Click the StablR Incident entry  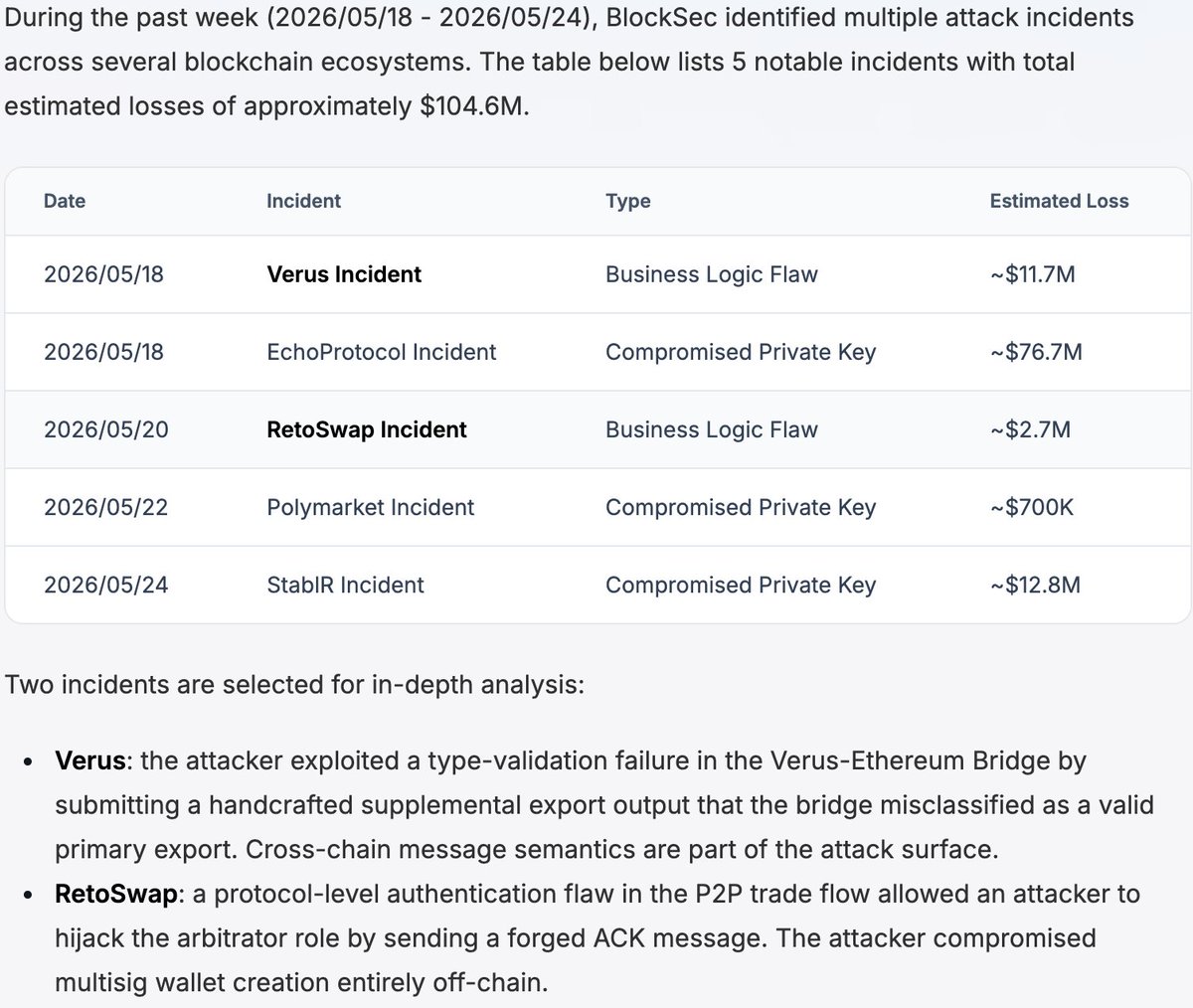coord(345,585)
